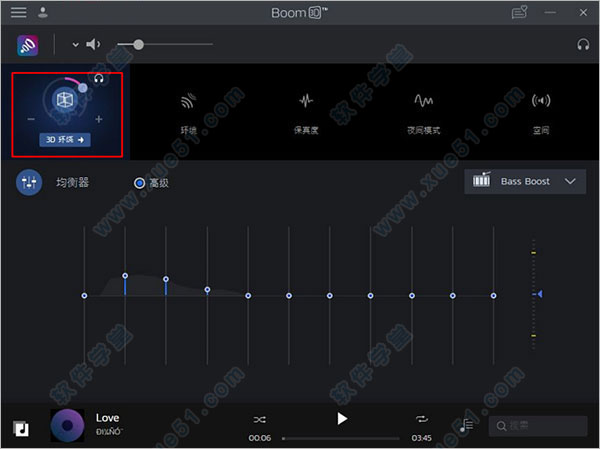Enable the 空间 spatial effect

pos(541,113)
